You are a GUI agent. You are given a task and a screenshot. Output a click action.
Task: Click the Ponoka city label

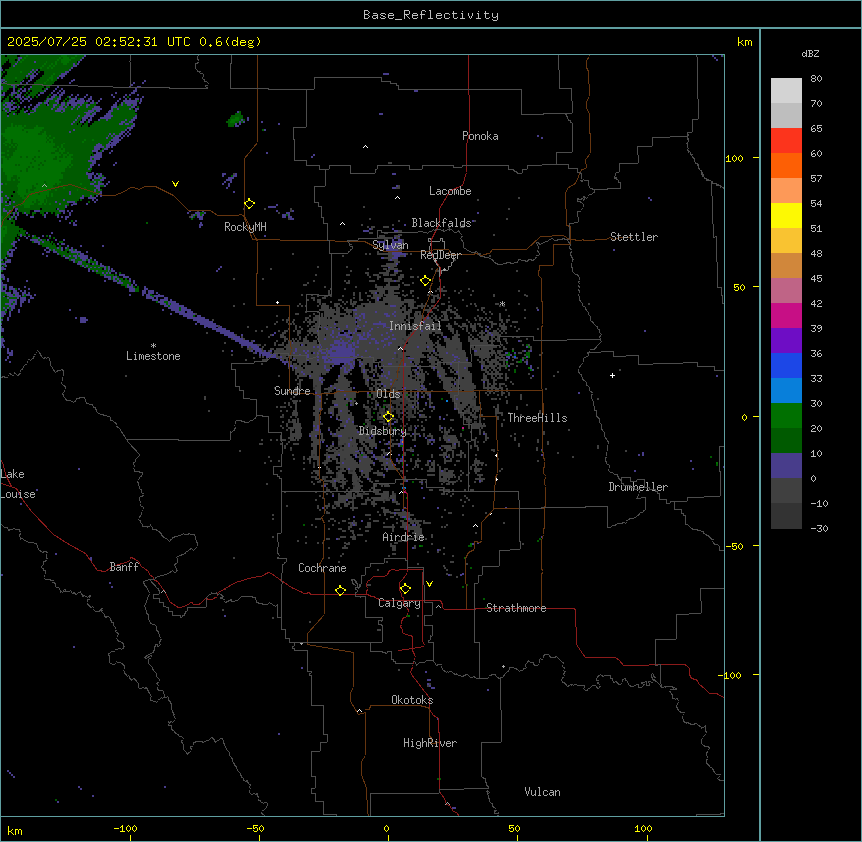tap(480, 136)
